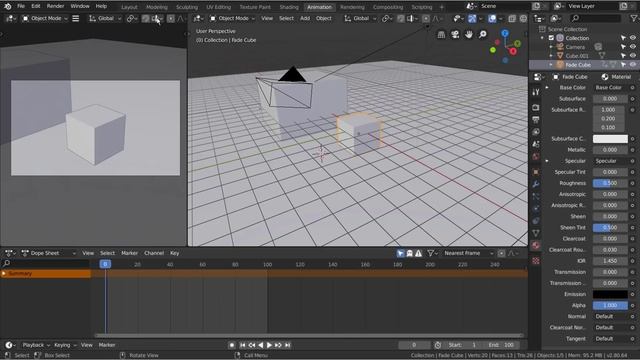Toggle auto keying record button
Viewport: 640px width, 360px height.
click(232, 345)
